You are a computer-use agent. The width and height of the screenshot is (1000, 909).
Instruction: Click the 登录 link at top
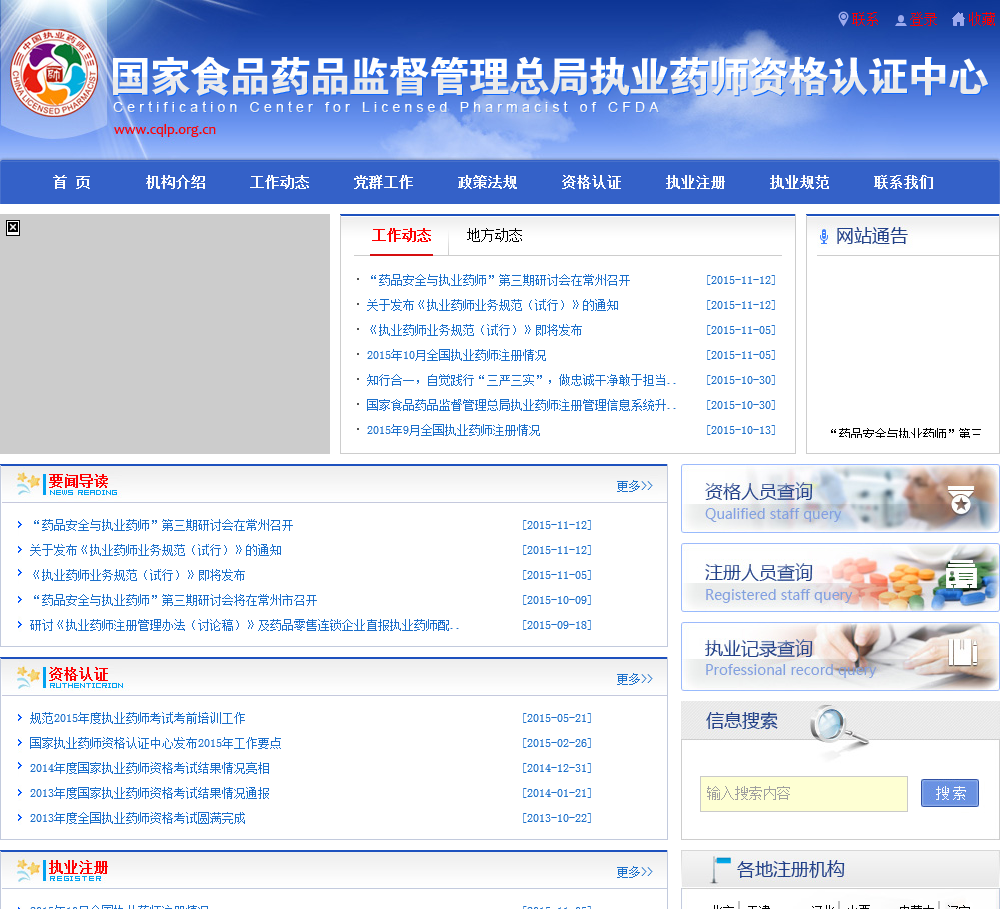tap(923, 20)
